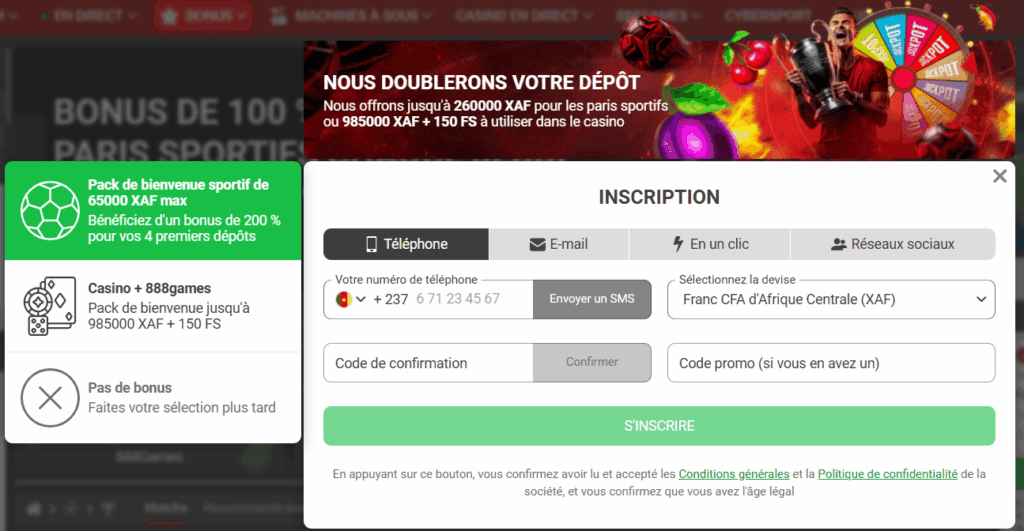This screenshot has width=1024, height=531.
Task: Click the green S'INSCRIRE button
Action: pyautogui.click(x=659, y=426)
